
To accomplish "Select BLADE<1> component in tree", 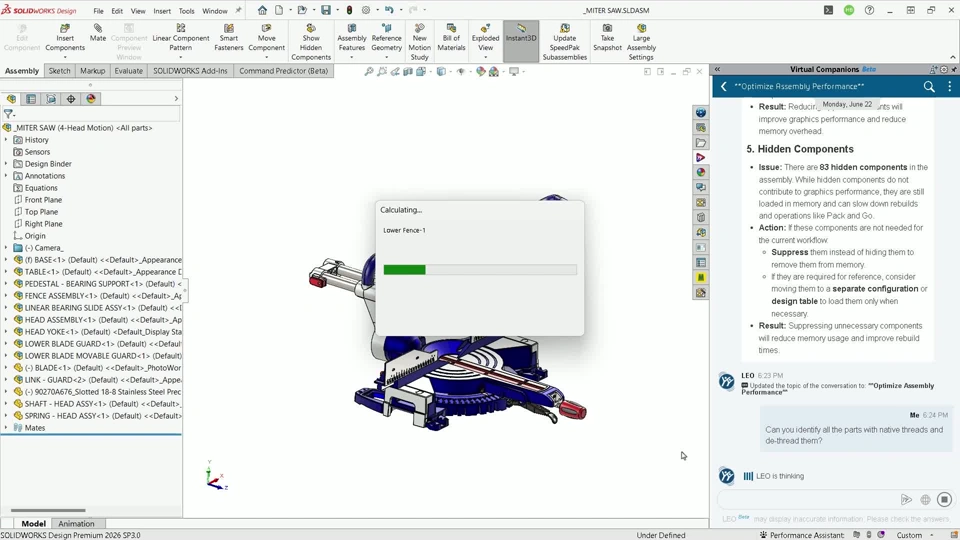I will [97, 367].
